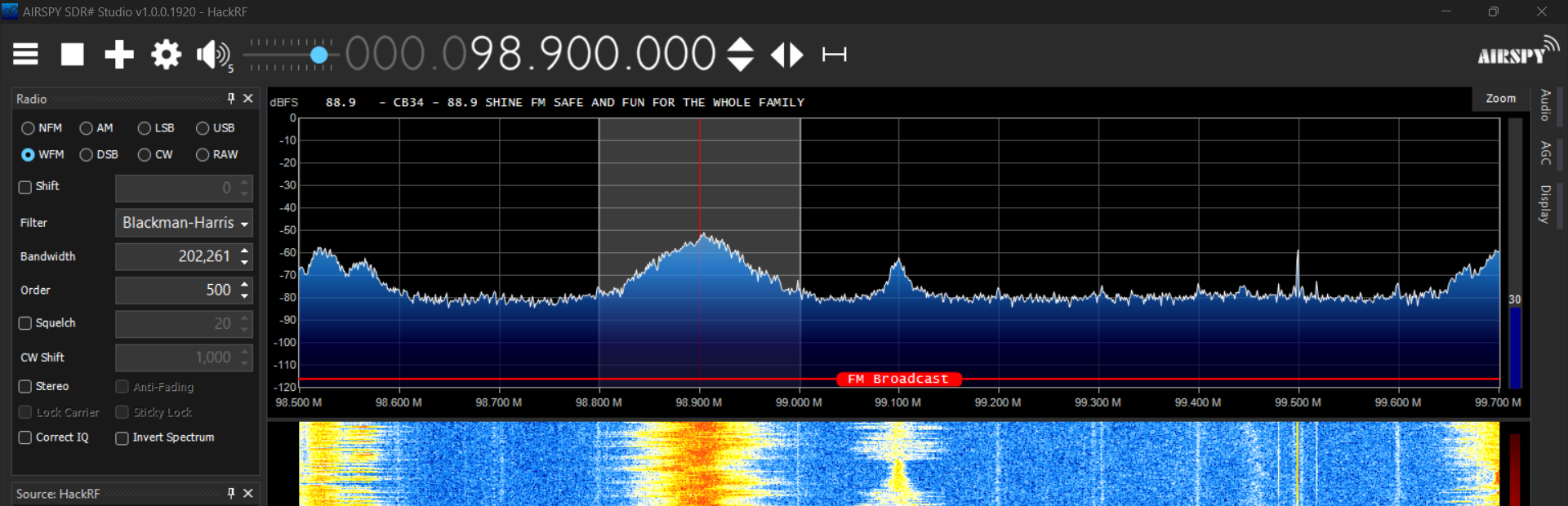Click the center tuning bracket icon

[x=834, y=55]
